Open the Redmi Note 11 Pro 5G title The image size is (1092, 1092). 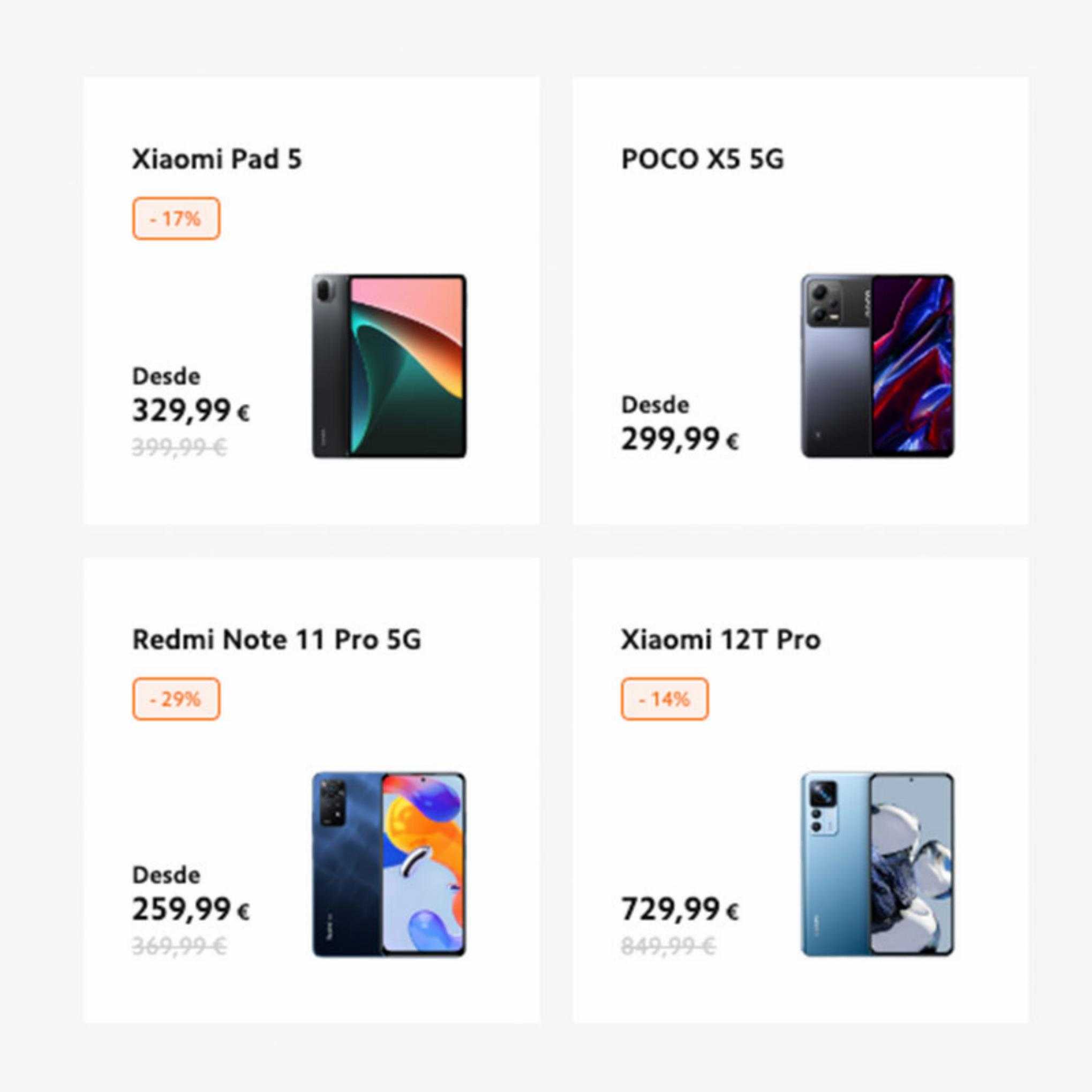click(x=277, y=640)
